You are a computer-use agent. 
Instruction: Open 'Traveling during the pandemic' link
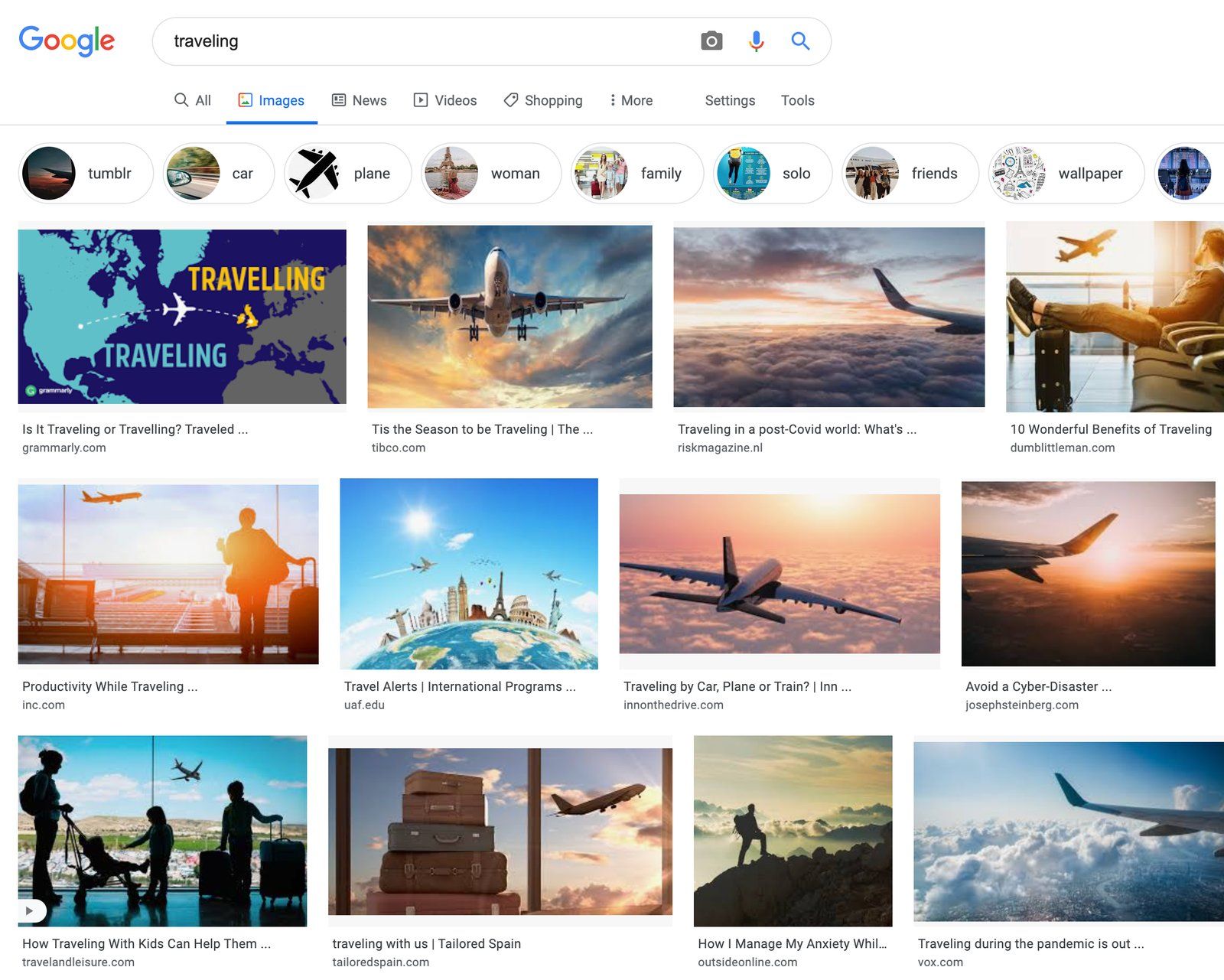pyautogui.click(x=1031, y=943)
